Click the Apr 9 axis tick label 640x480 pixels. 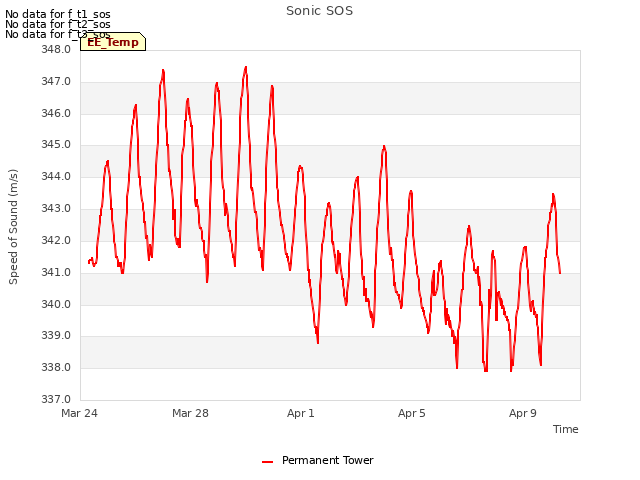[x=522, y=413]
